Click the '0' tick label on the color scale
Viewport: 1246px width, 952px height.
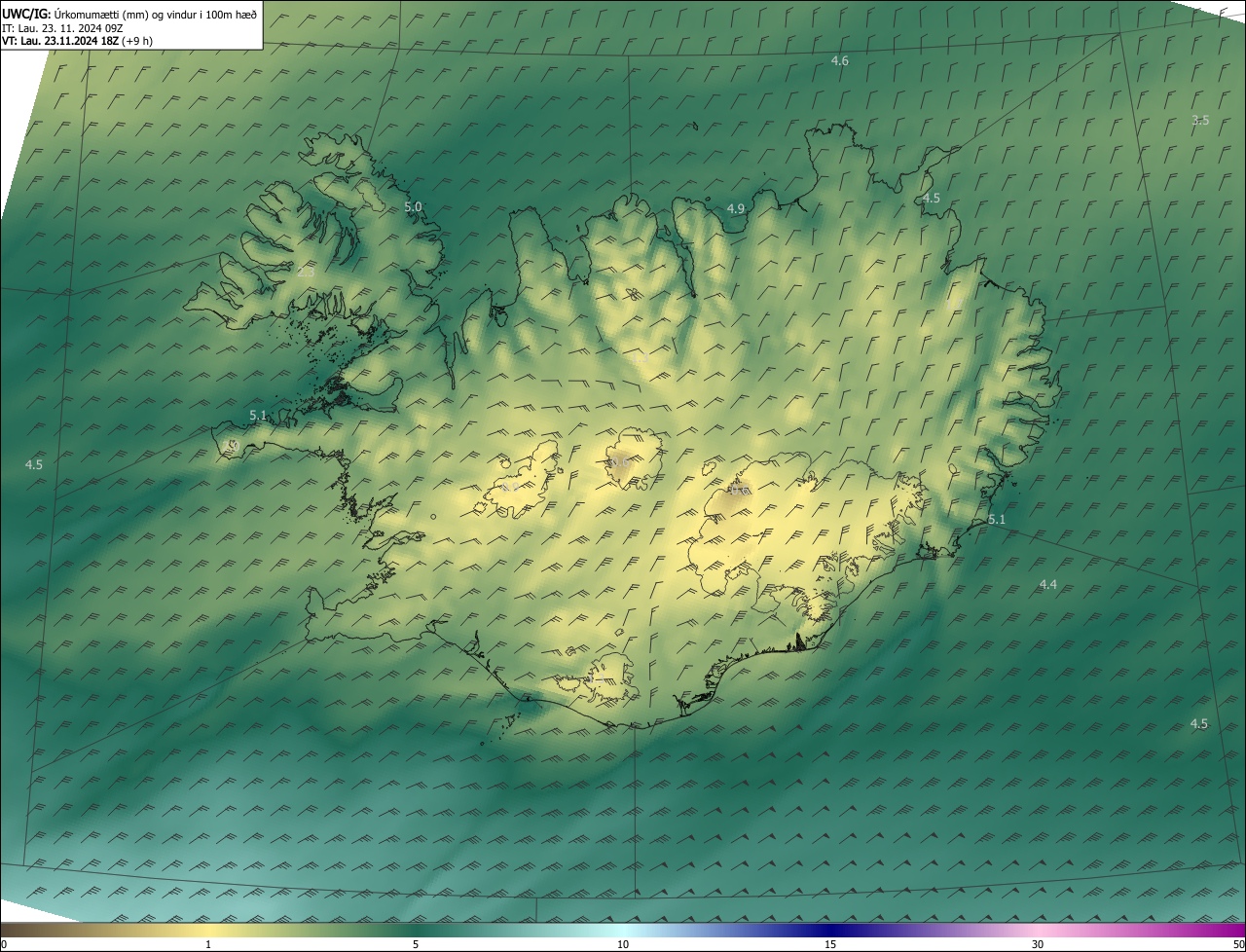coord(4,945)
